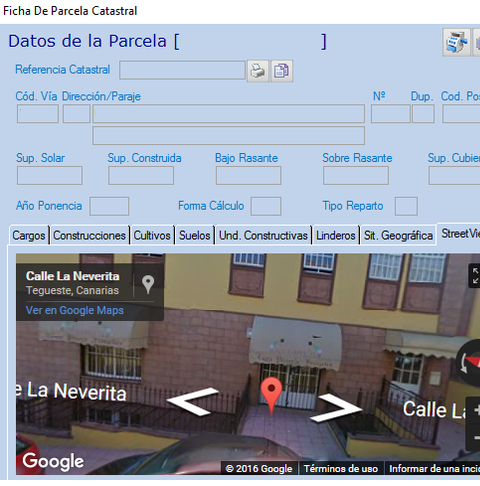The width and height of the screenshot is (480, 486).
Task: Focus the Sup. Solar input box
Action: coord(50,176)
